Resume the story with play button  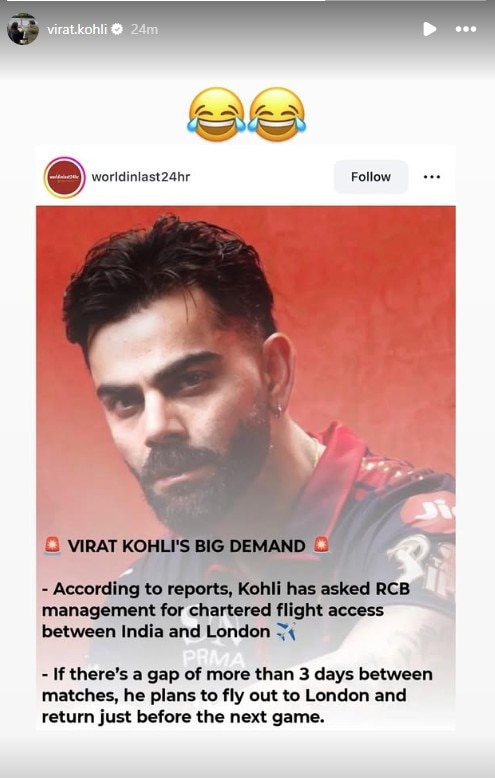tap(430, 29)
